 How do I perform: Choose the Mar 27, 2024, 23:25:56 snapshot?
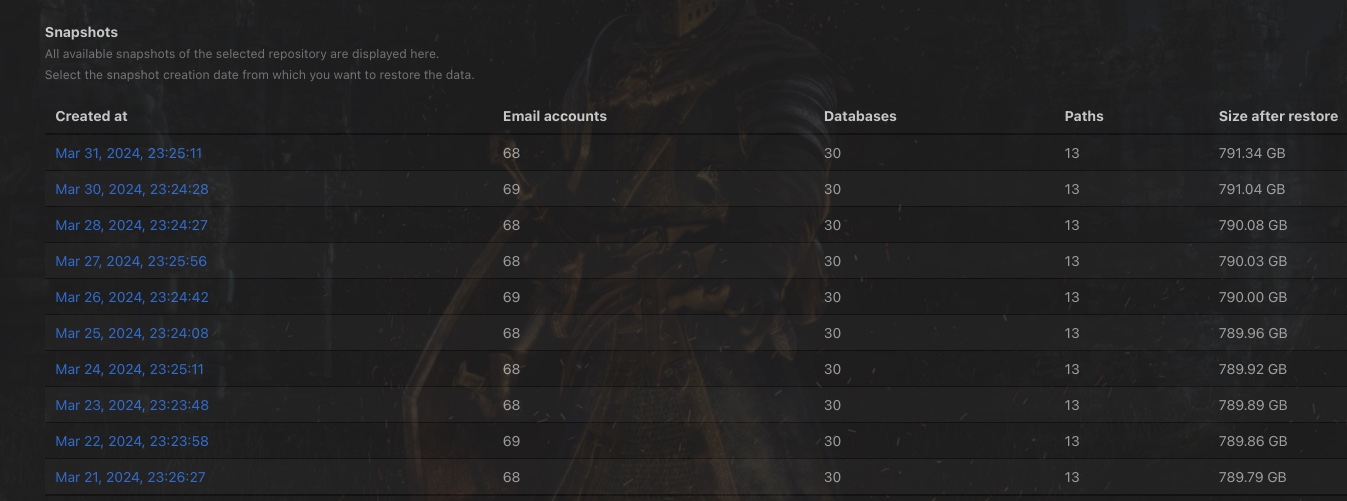[x=131, y=261]
